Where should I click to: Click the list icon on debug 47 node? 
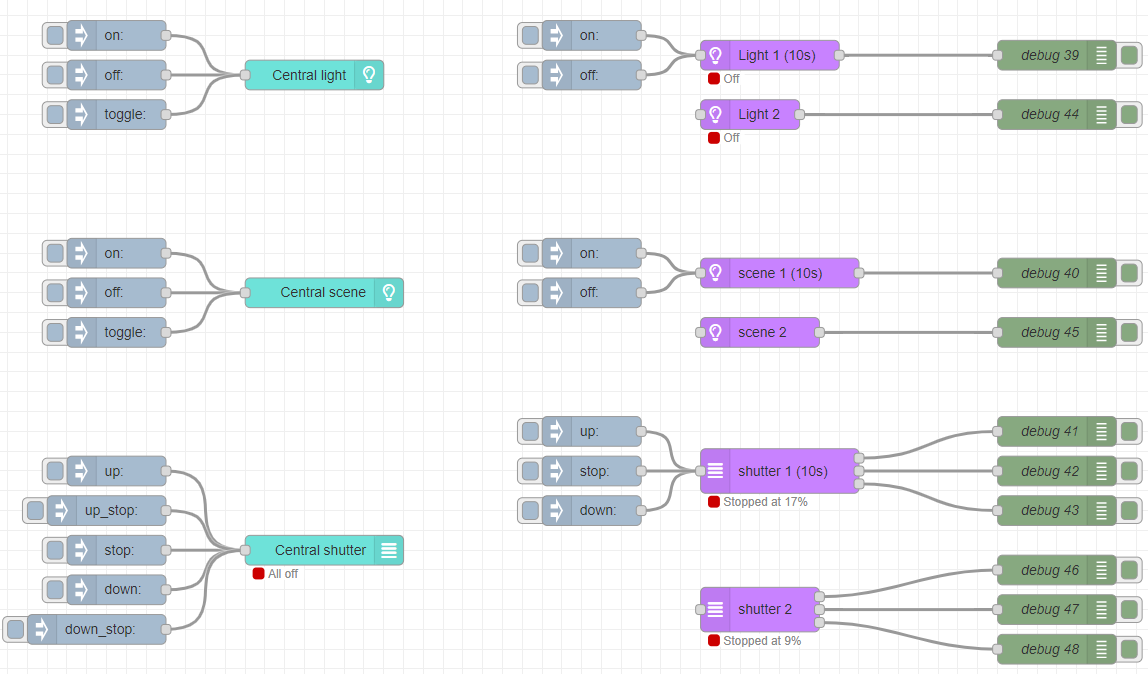click(1101, 610)
